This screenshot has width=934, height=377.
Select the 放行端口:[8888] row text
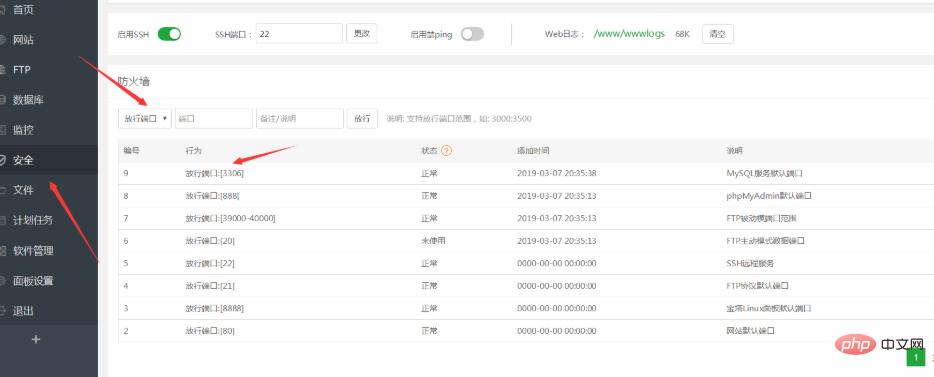214,309
